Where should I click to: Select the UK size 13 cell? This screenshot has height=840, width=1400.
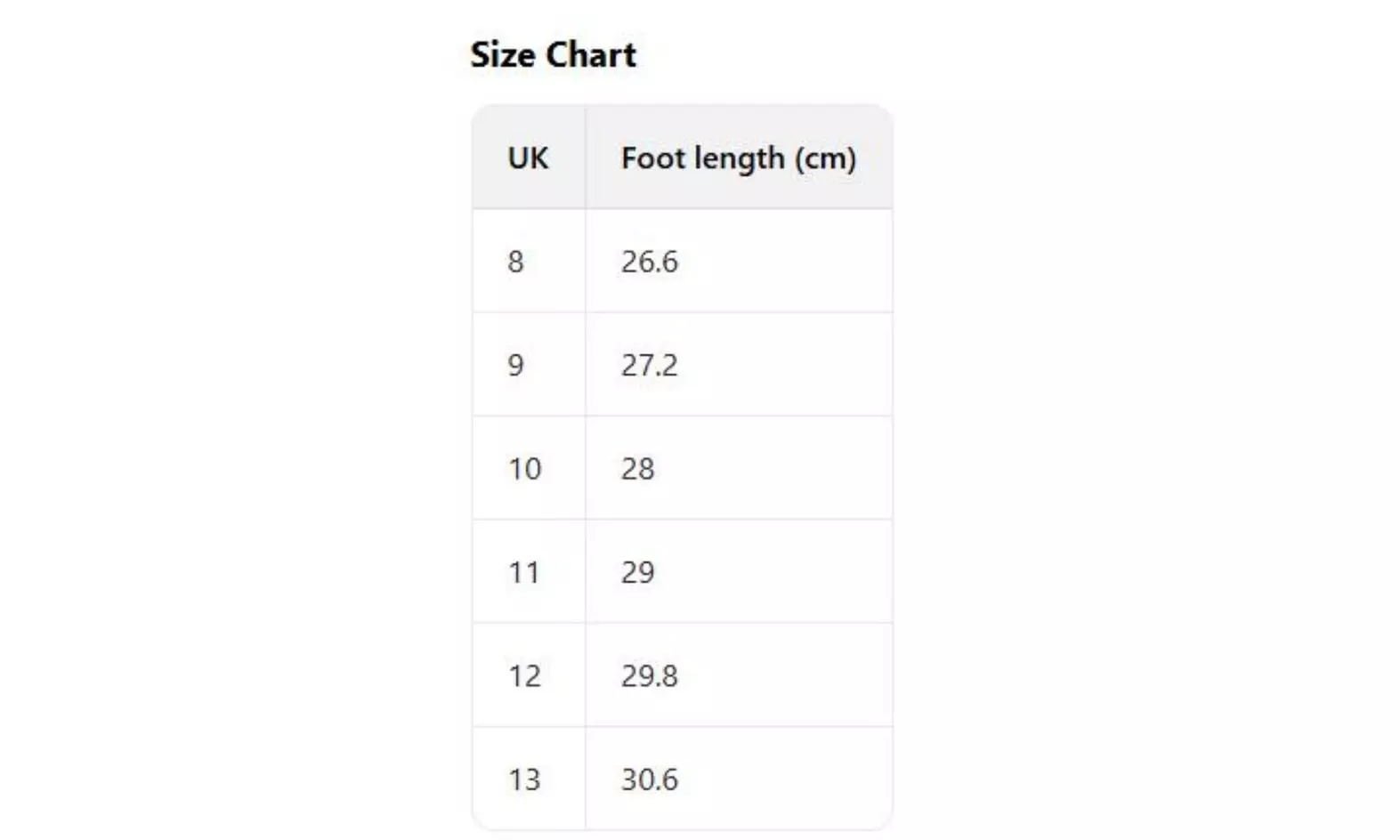click(x=524, y=779)
